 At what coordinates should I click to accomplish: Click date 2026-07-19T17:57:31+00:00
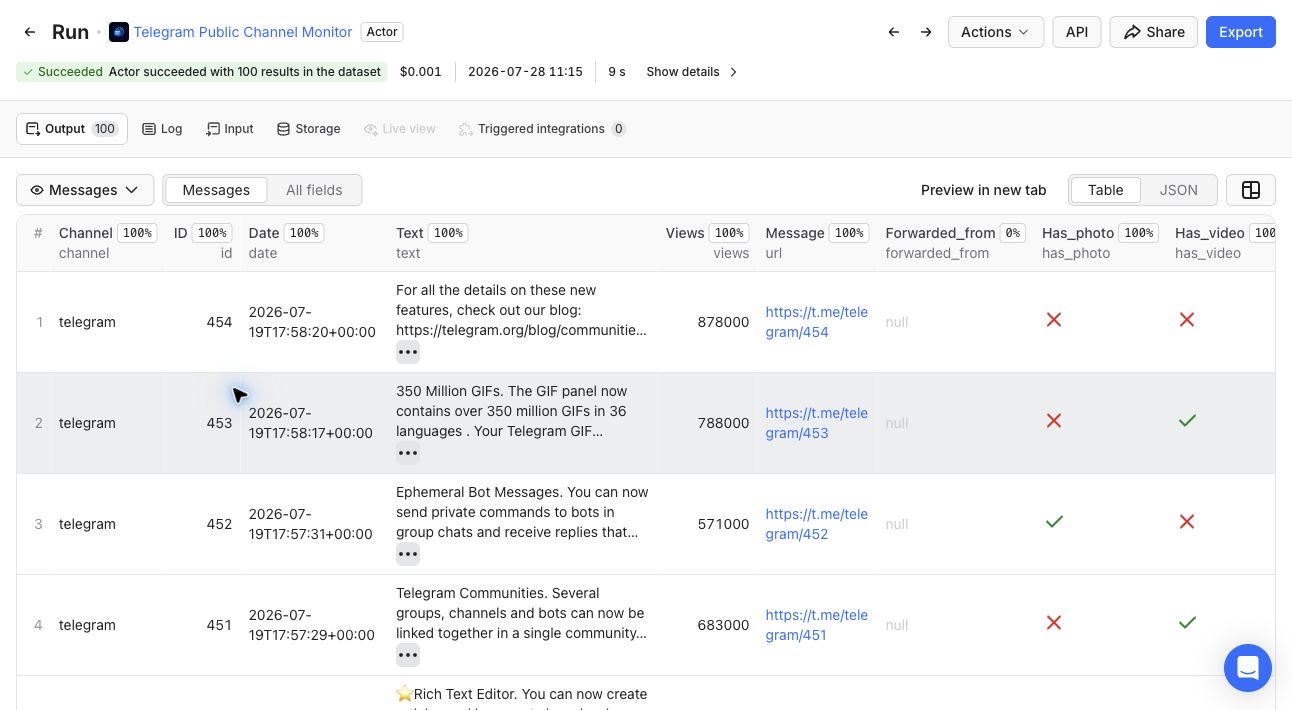[x=312, y=524]
